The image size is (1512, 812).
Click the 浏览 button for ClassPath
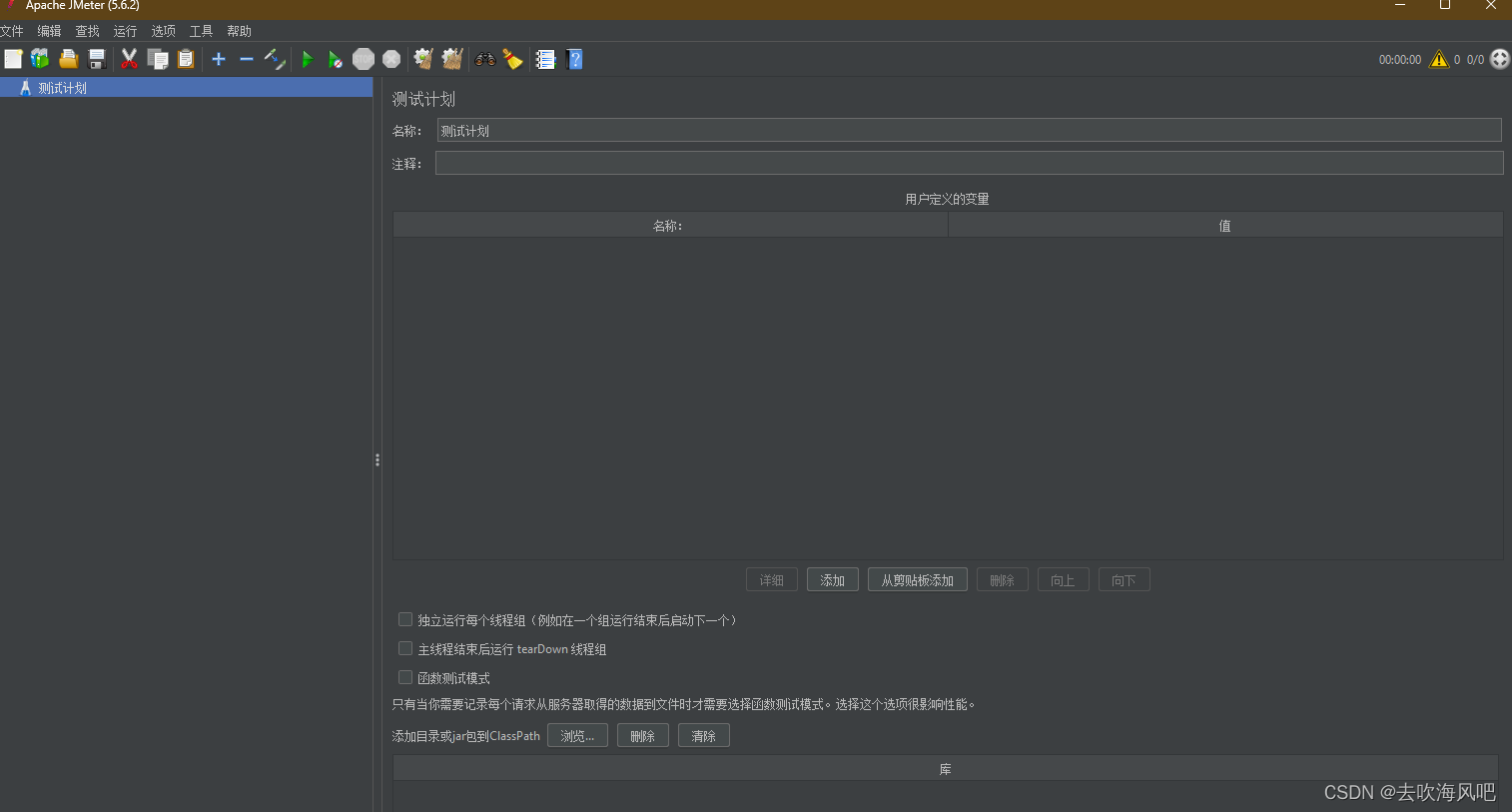click(577, 735)
